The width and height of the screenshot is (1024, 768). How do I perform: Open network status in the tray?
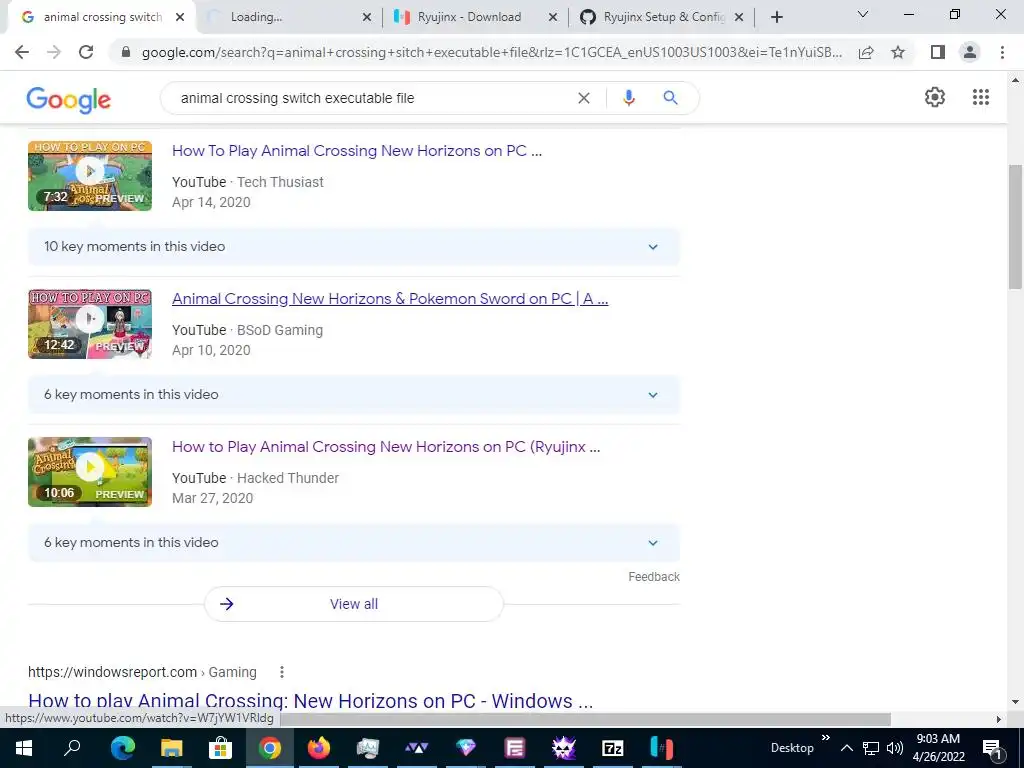pos(871,748)
